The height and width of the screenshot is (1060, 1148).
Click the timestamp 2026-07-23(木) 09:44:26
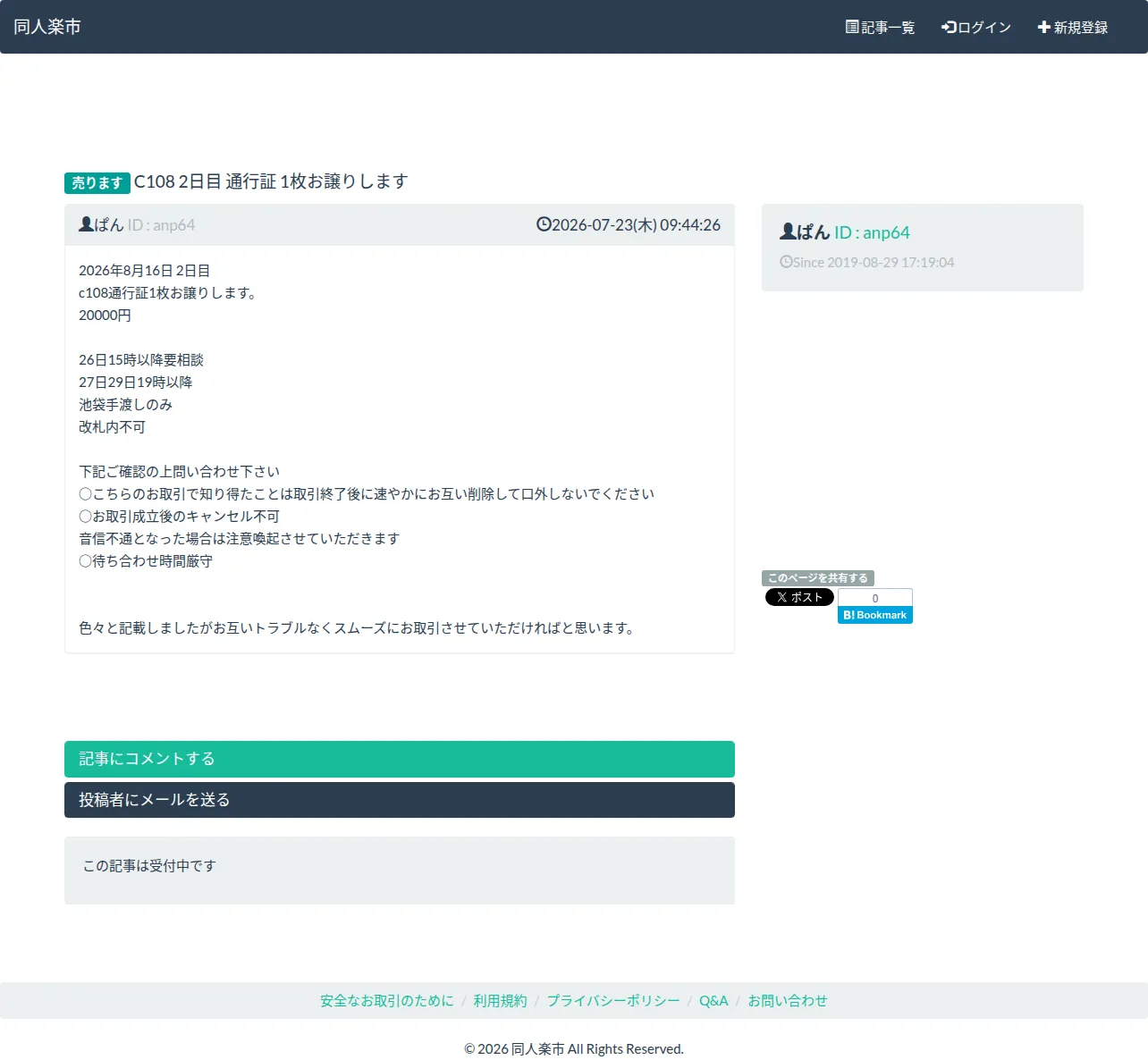pos(636,225)
